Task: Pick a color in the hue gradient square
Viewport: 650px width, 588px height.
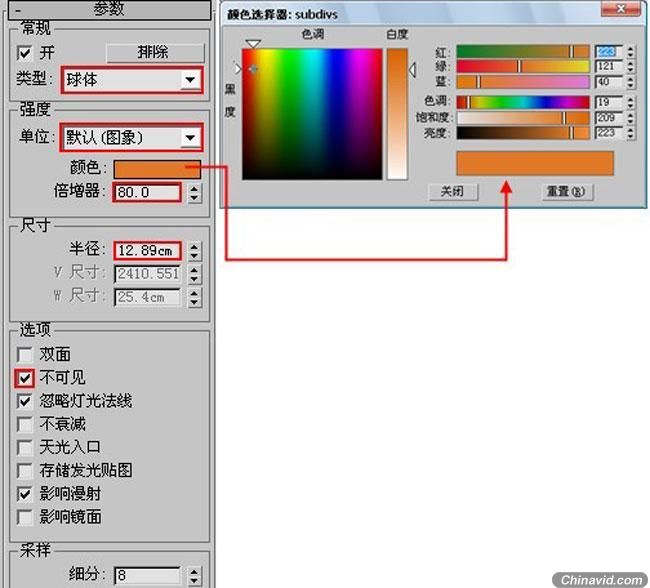Action: click(312, 114)
